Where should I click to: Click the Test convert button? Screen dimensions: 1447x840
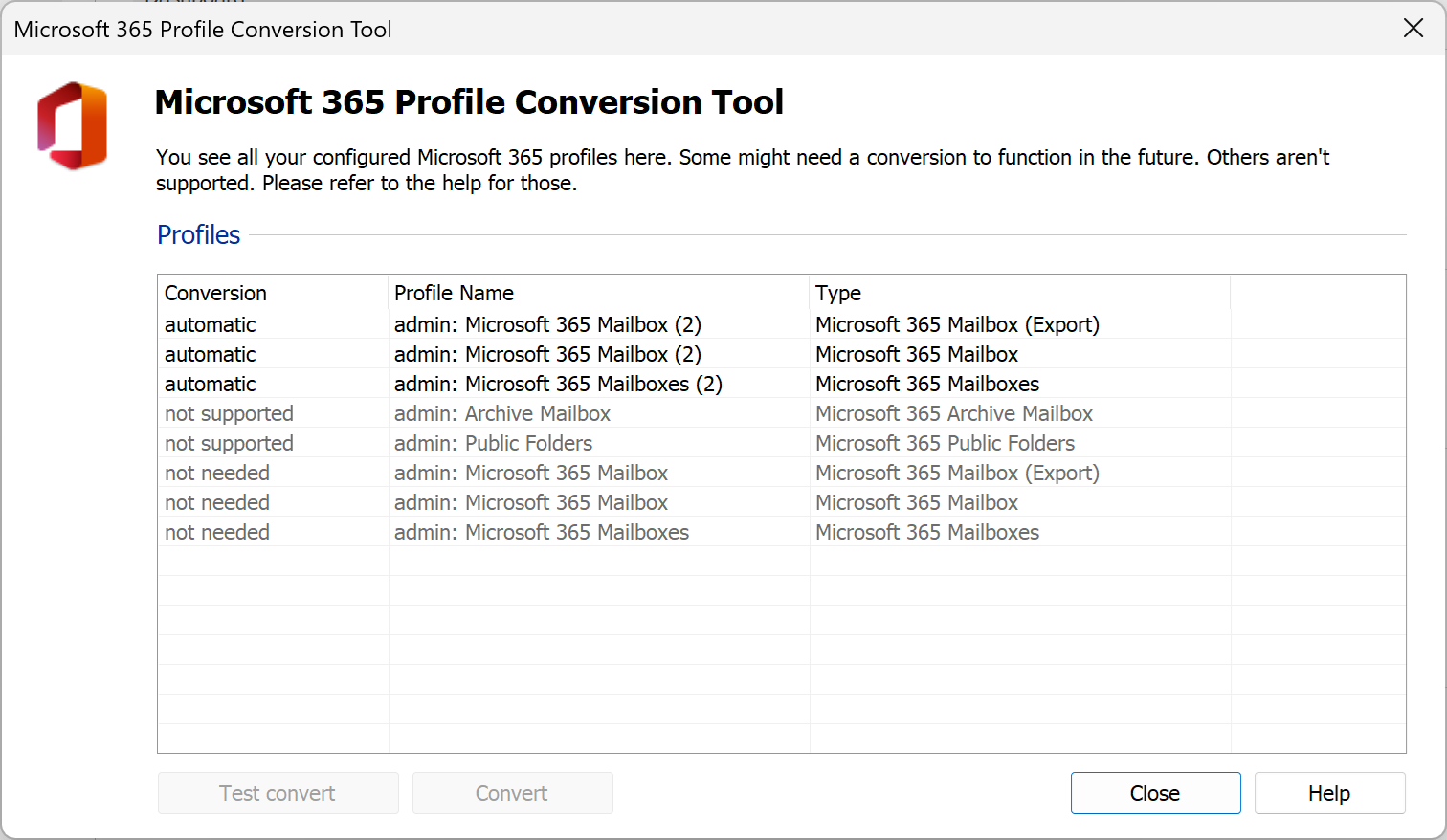[x=278, y=793]
